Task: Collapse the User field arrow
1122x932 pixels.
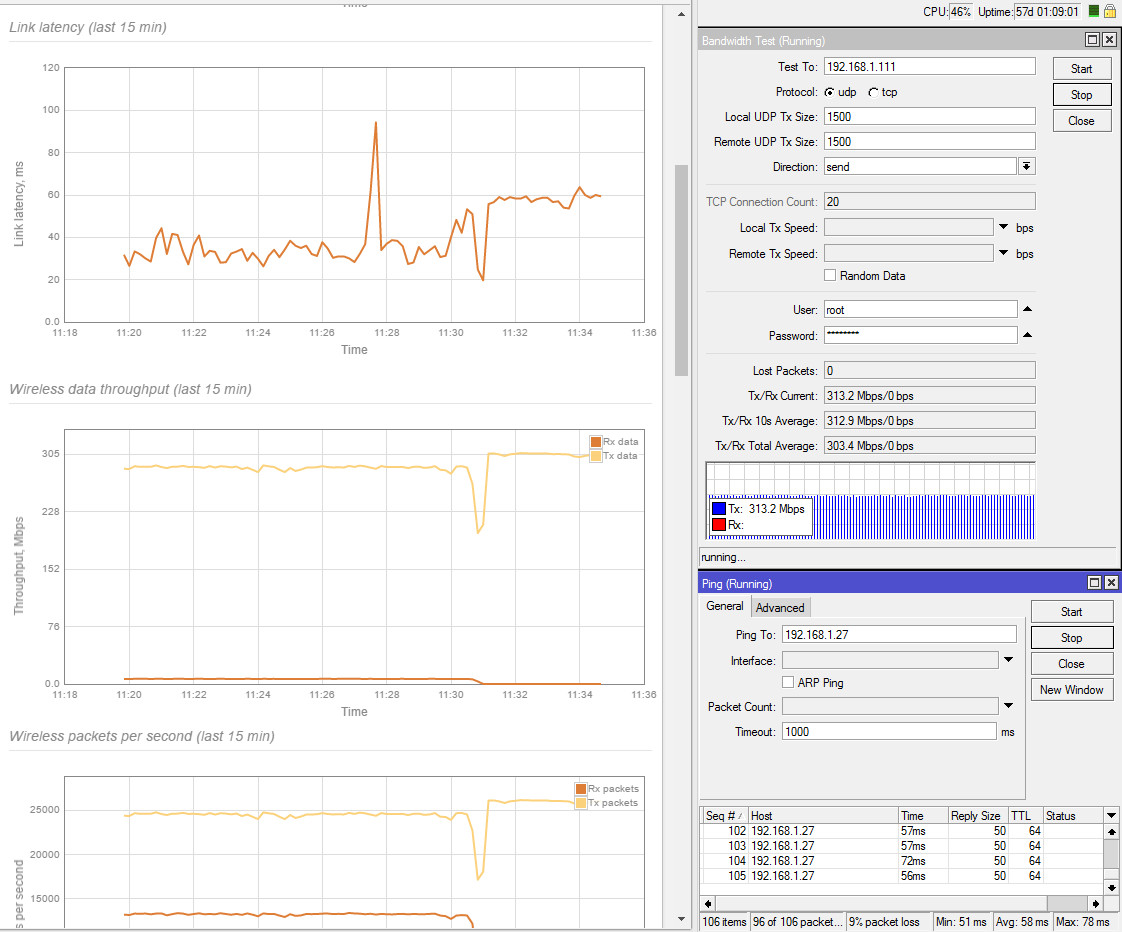Action: pyautogui.click(x=1028, y=309)
